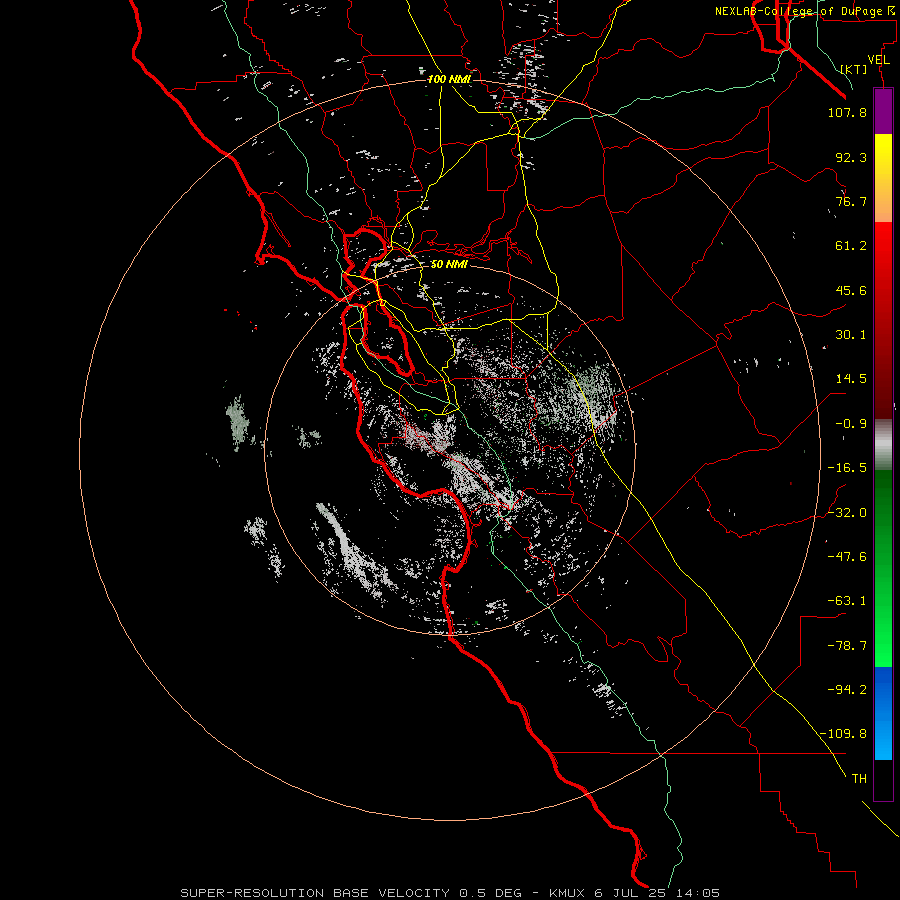
Task: Click the SUPER-RESOLUTION BASE VELOCITY caption text
Action: (315, 893)
